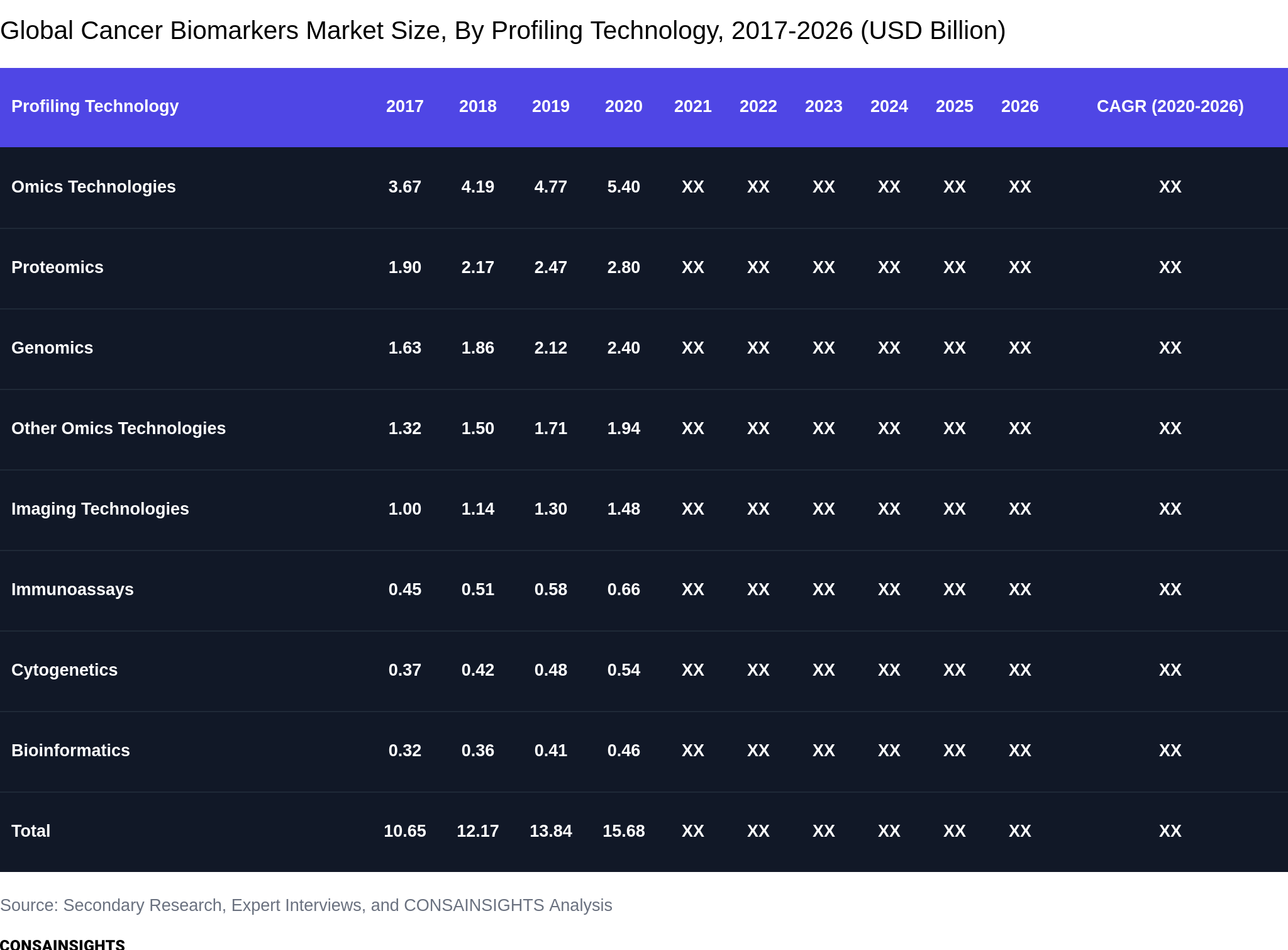Select the 2024 column header
The image size is (1288, 950).
pos(889,106)
